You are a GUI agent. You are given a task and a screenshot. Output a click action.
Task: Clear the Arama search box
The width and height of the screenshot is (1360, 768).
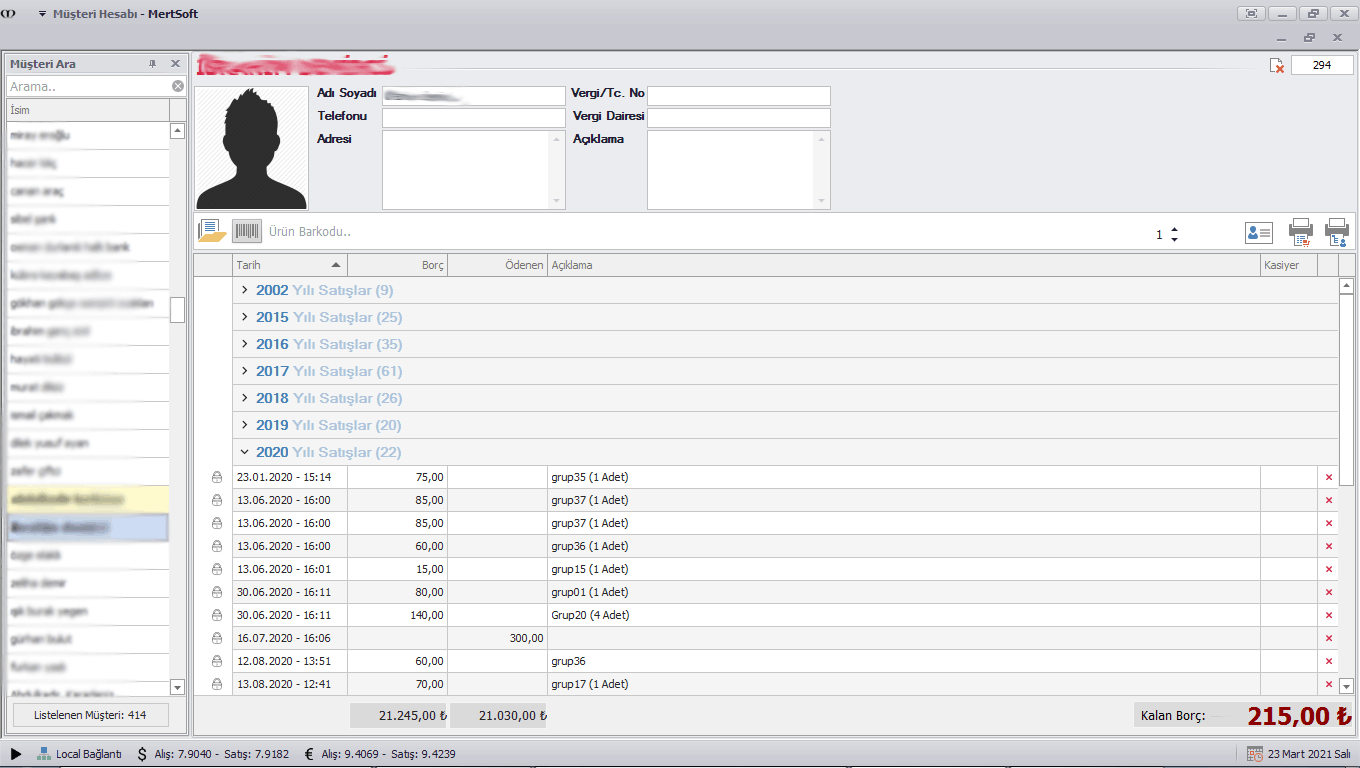tap(178, 87)
